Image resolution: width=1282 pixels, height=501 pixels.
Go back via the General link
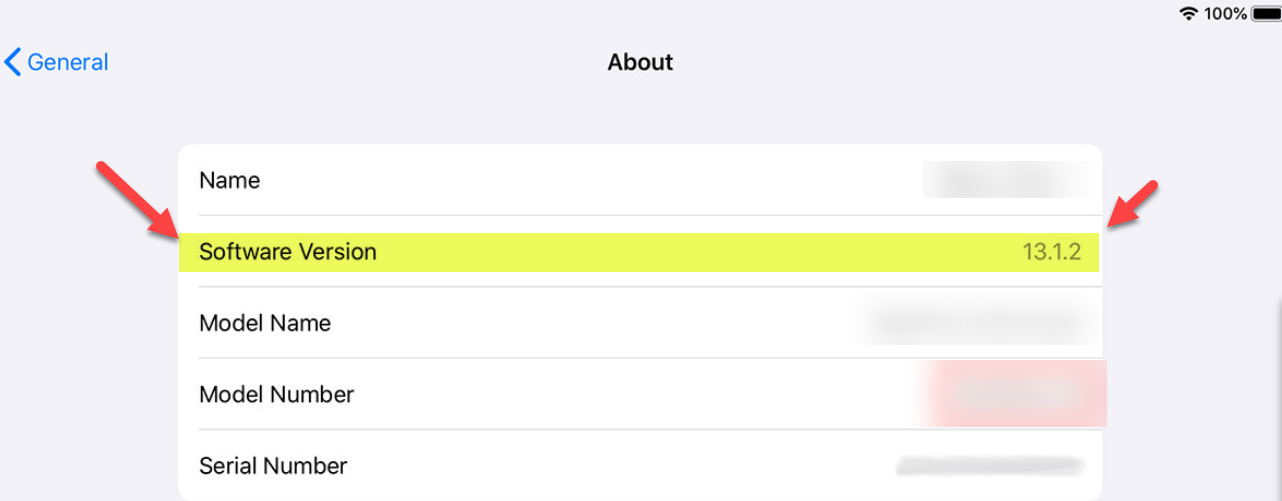68,62
